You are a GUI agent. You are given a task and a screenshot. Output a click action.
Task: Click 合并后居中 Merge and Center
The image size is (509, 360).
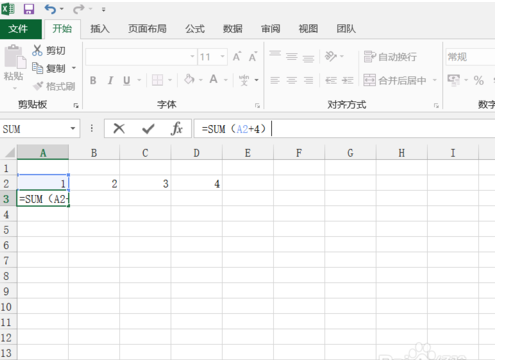click(395, 80)
